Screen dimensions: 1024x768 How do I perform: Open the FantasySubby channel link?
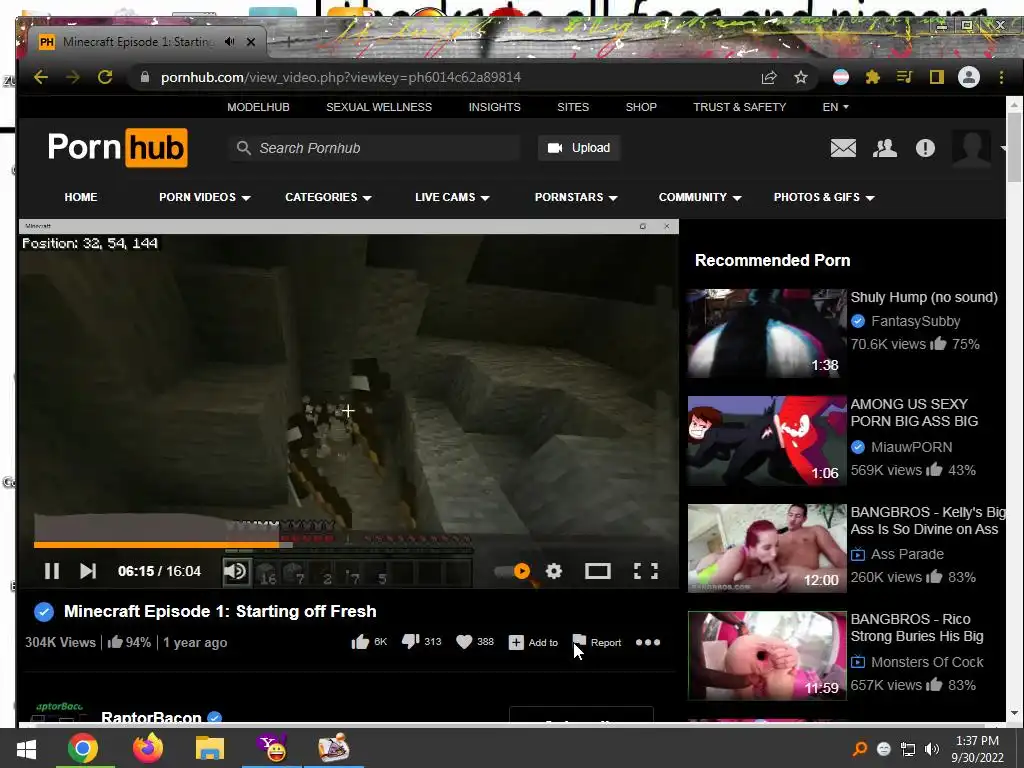click(x=915, y=321)
